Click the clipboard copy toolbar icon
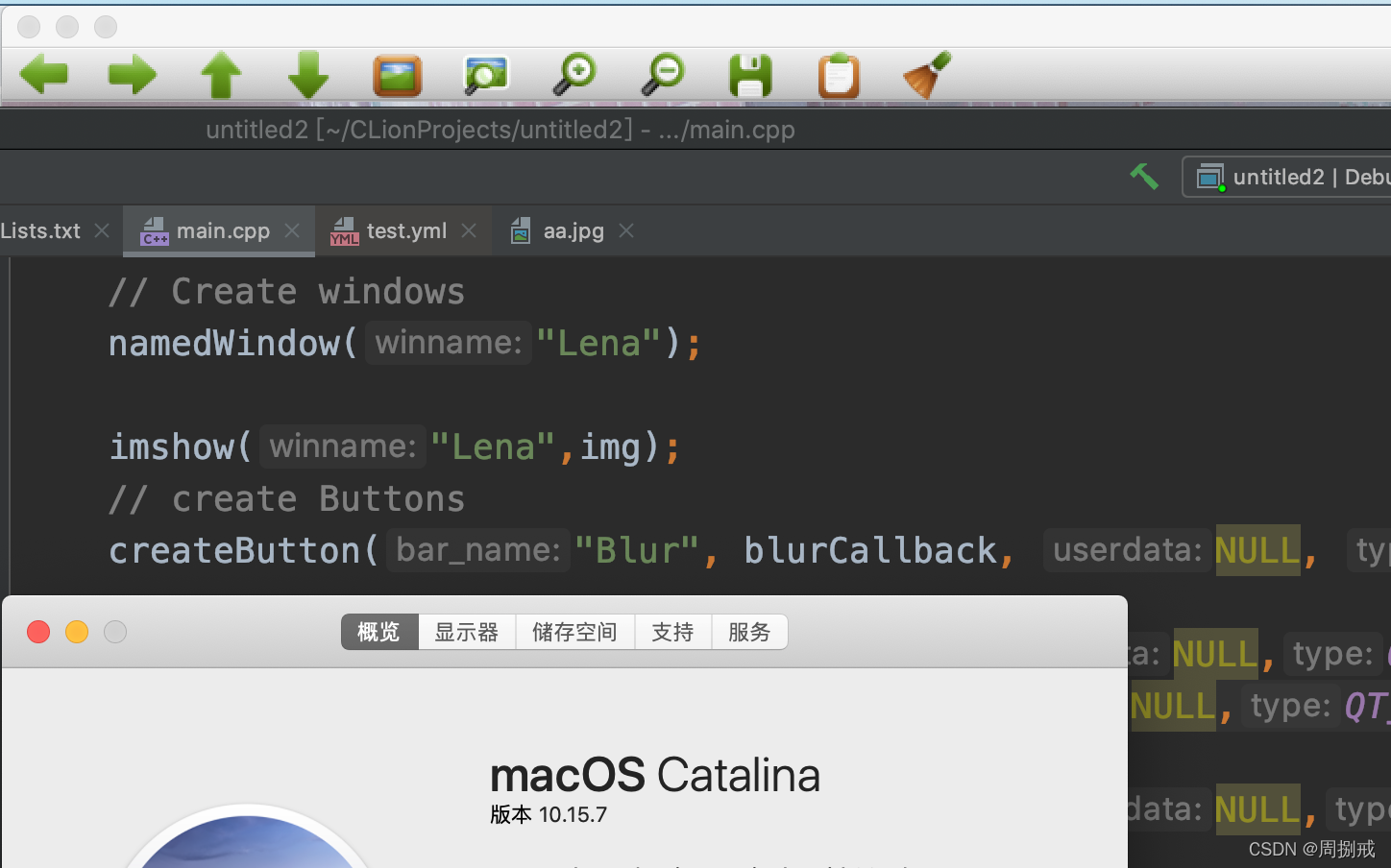The width and height of the screenshot is (1391, 868). coord(839,76)
